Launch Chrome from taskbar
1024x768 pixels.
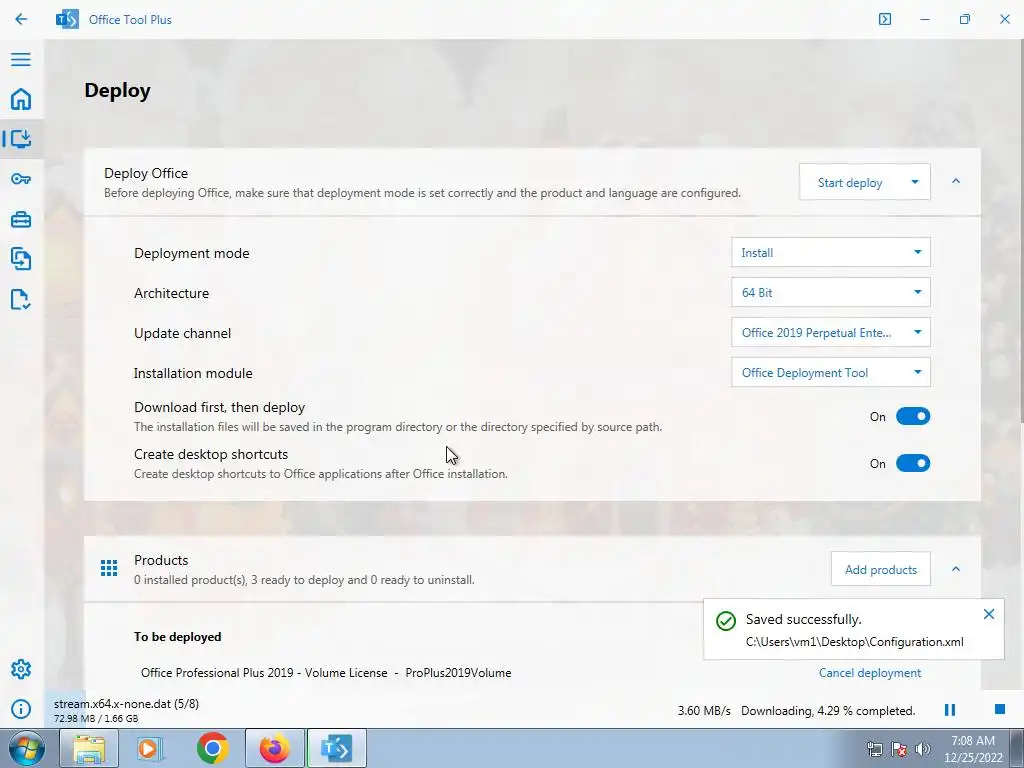(212, 748)
